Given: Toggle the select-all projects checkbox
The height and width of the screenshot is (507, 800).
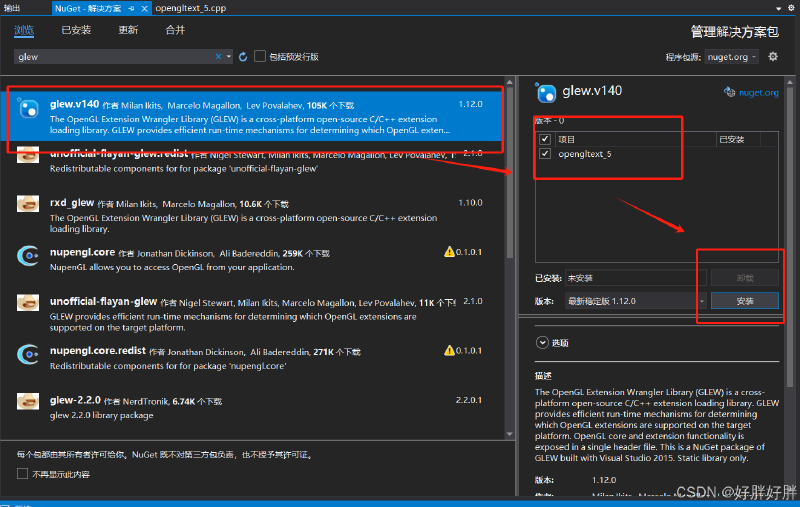Looking at the screenshot, I should (x=545, y=139).
